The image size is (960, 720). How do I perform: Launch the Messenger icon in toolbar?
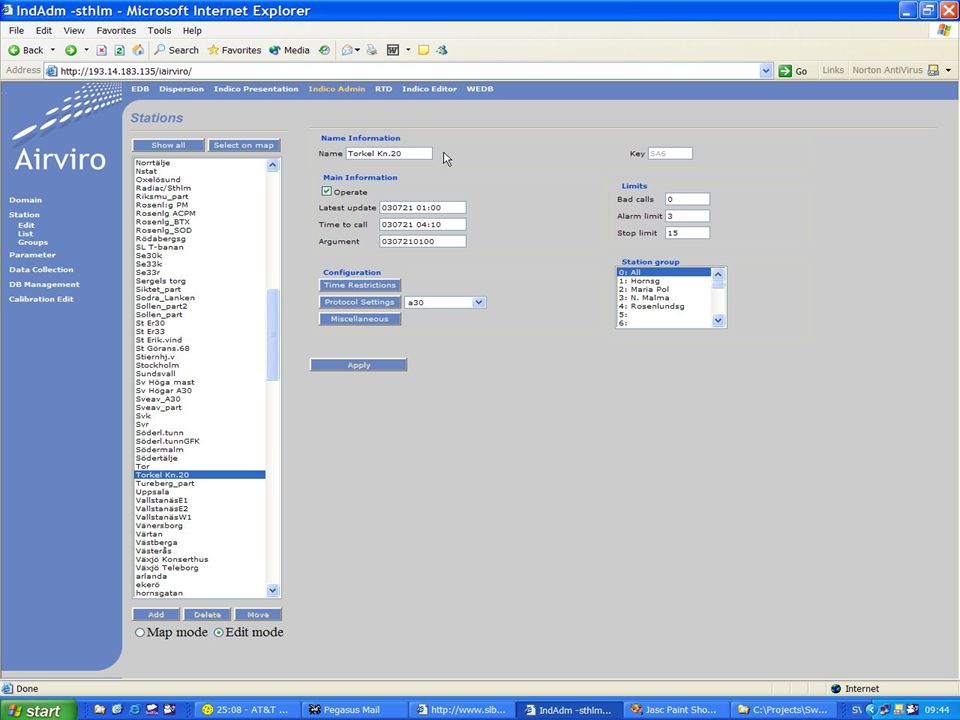point(442,50)
